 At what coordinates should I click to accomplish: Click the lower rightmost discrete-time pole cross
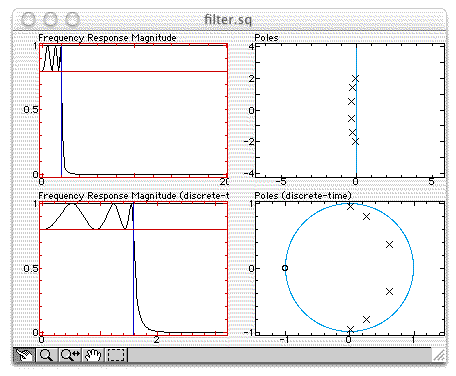click(x=389, y=292)
